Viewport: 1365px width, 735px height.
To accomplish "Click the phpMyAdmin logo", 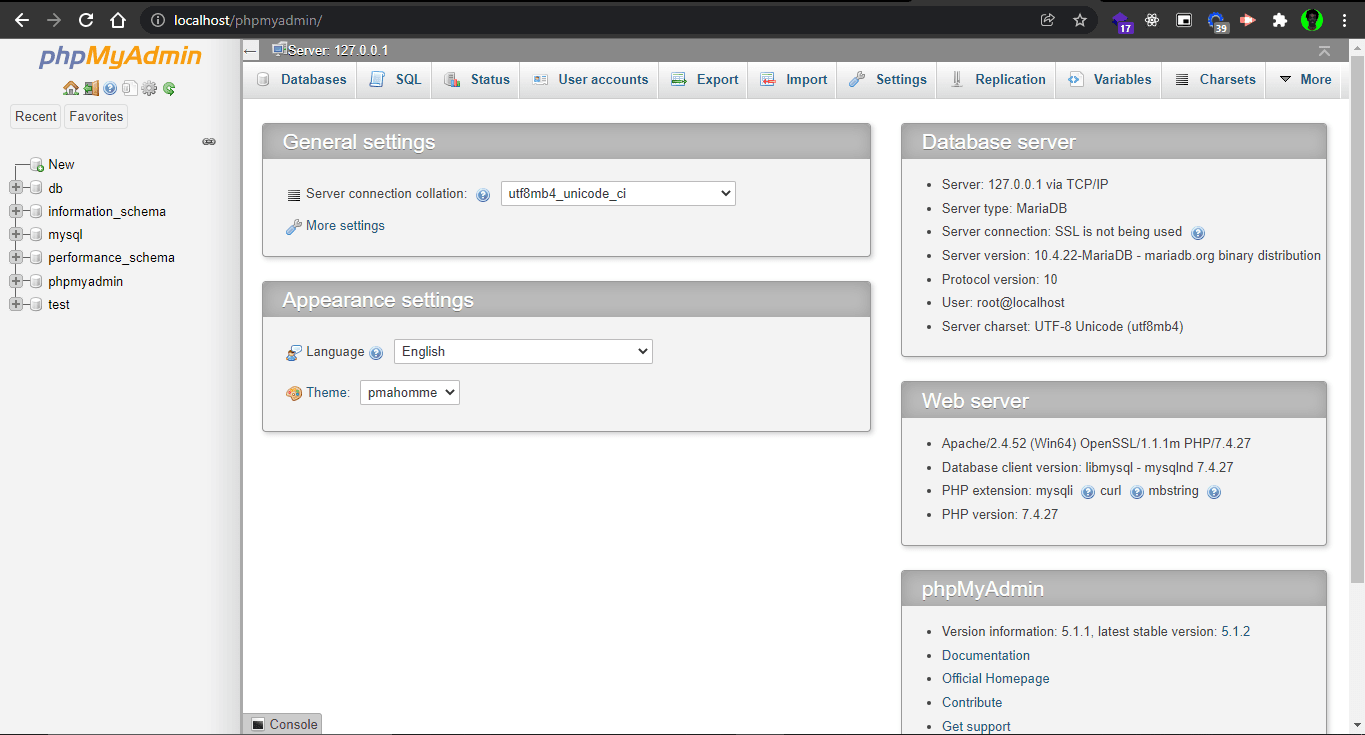I will tap(120, 56).
